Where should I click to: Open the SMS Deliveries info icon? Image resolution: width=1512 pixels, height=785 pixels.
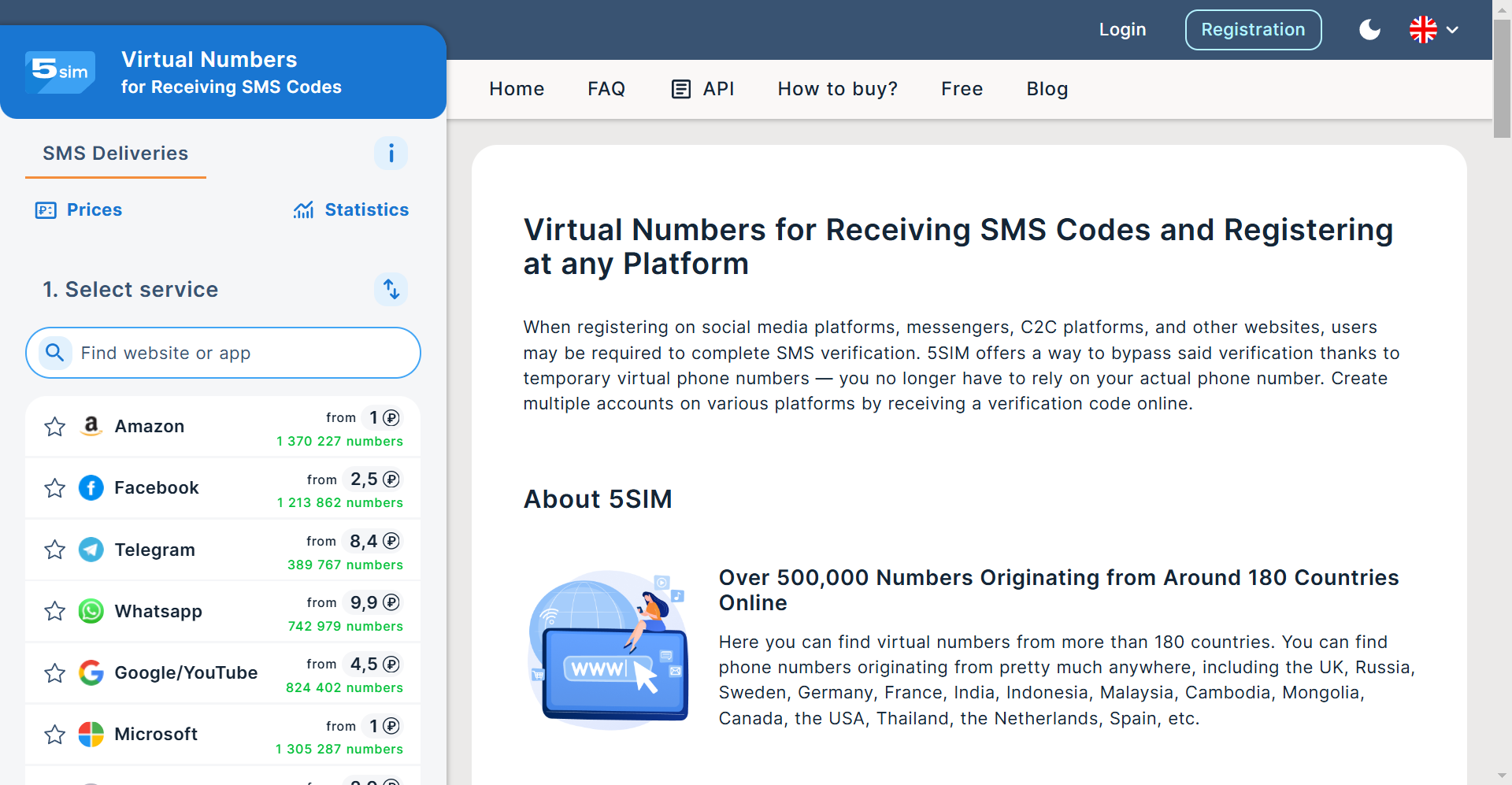391,153
